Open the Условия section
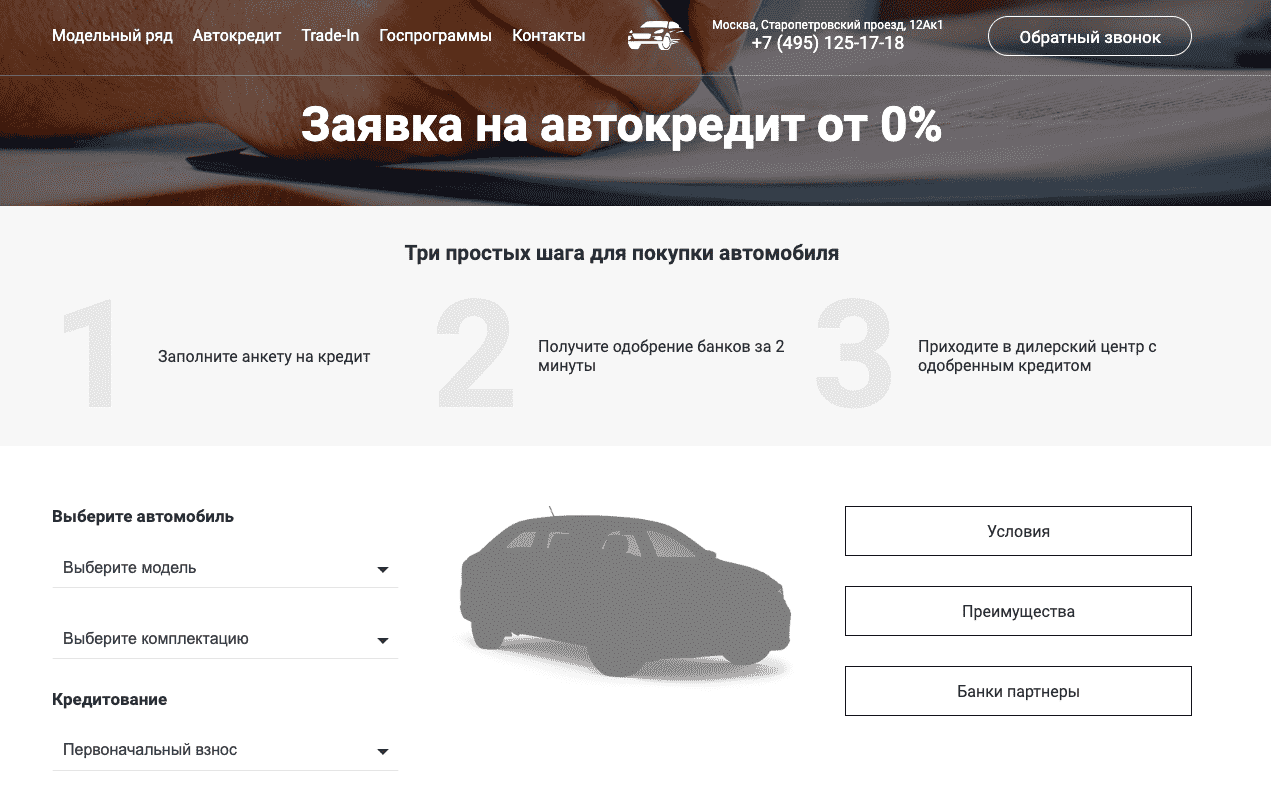This screenshot has height=796, width=1271. pos(1018,531)
